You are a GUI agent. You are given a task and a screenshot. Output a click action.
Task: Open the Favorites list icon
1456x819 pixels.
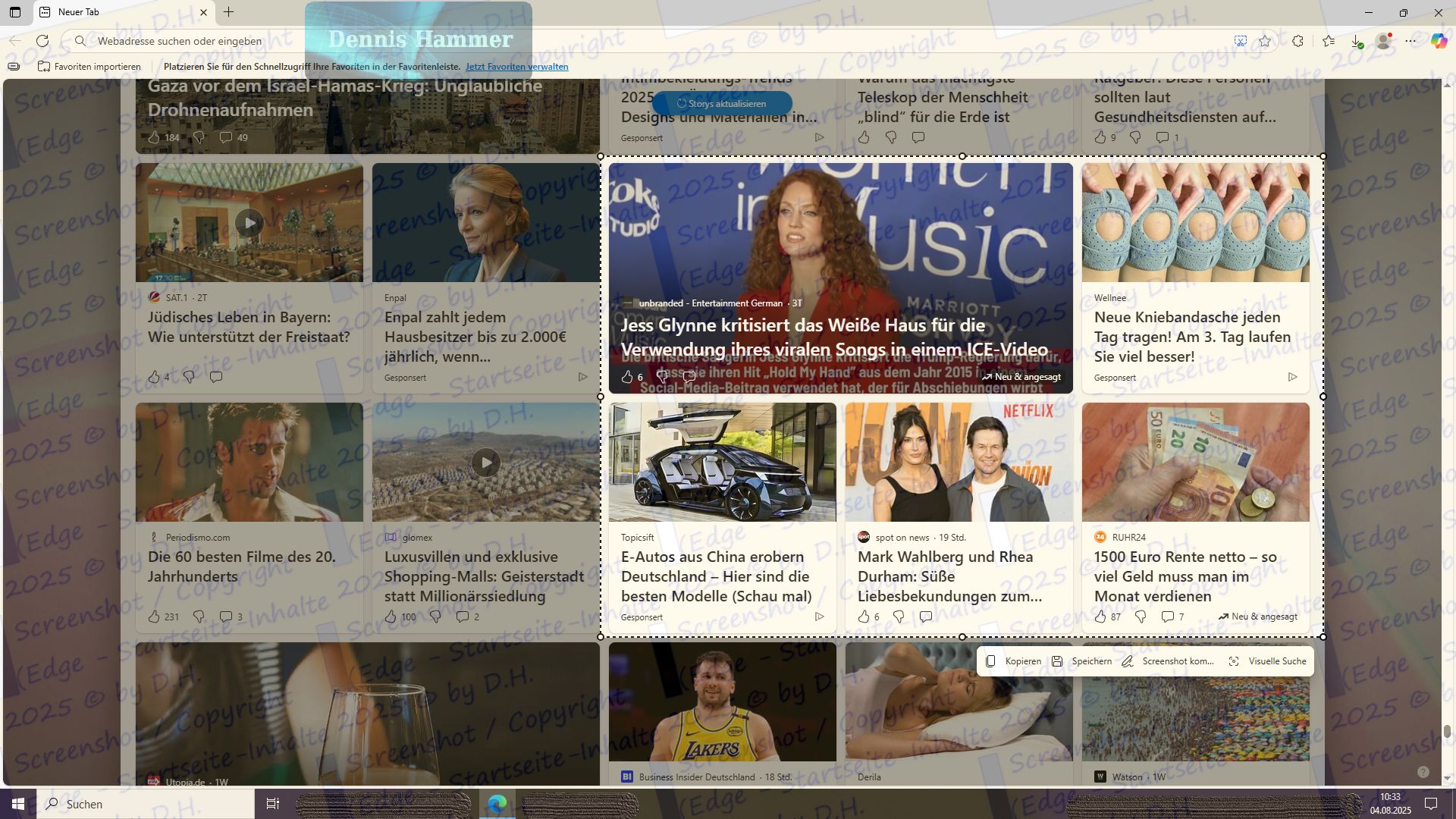1328,41
